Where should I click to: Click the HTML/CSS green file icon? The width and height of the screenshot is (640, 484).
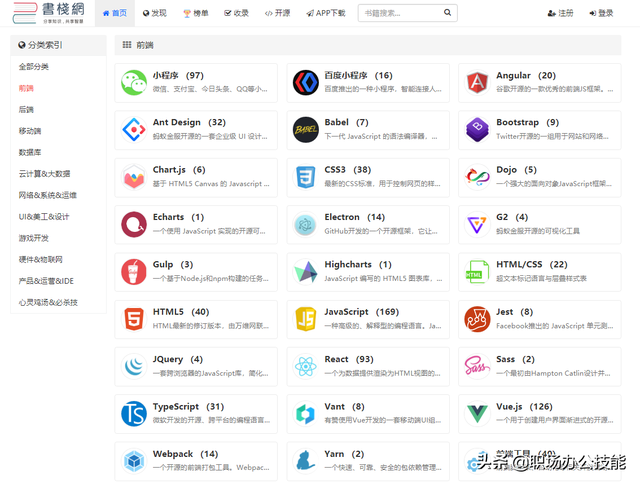pos(477,272)
